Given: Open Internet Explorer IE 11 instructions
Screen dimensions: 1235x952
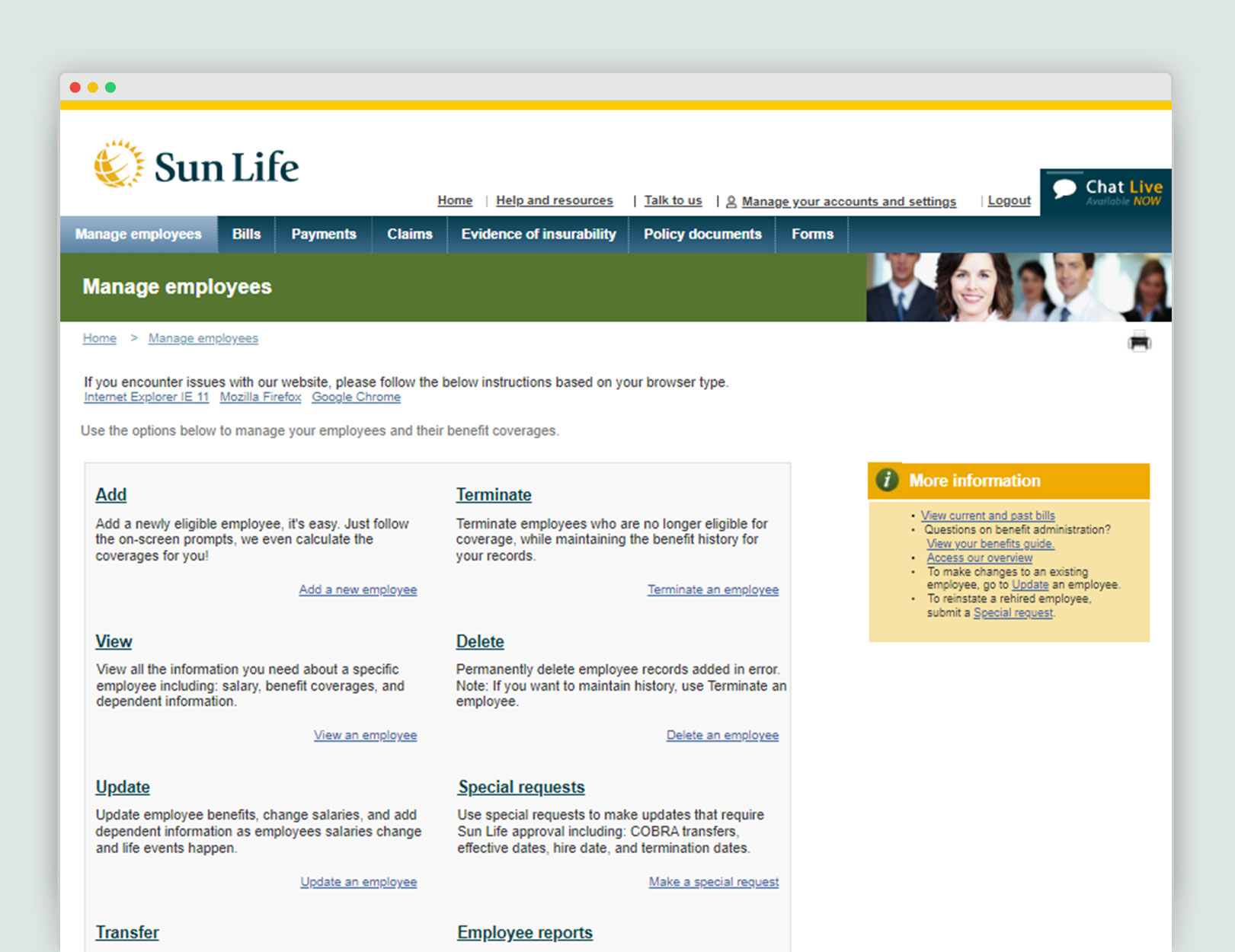Looking at the screenshot, I should click(146, 397).
